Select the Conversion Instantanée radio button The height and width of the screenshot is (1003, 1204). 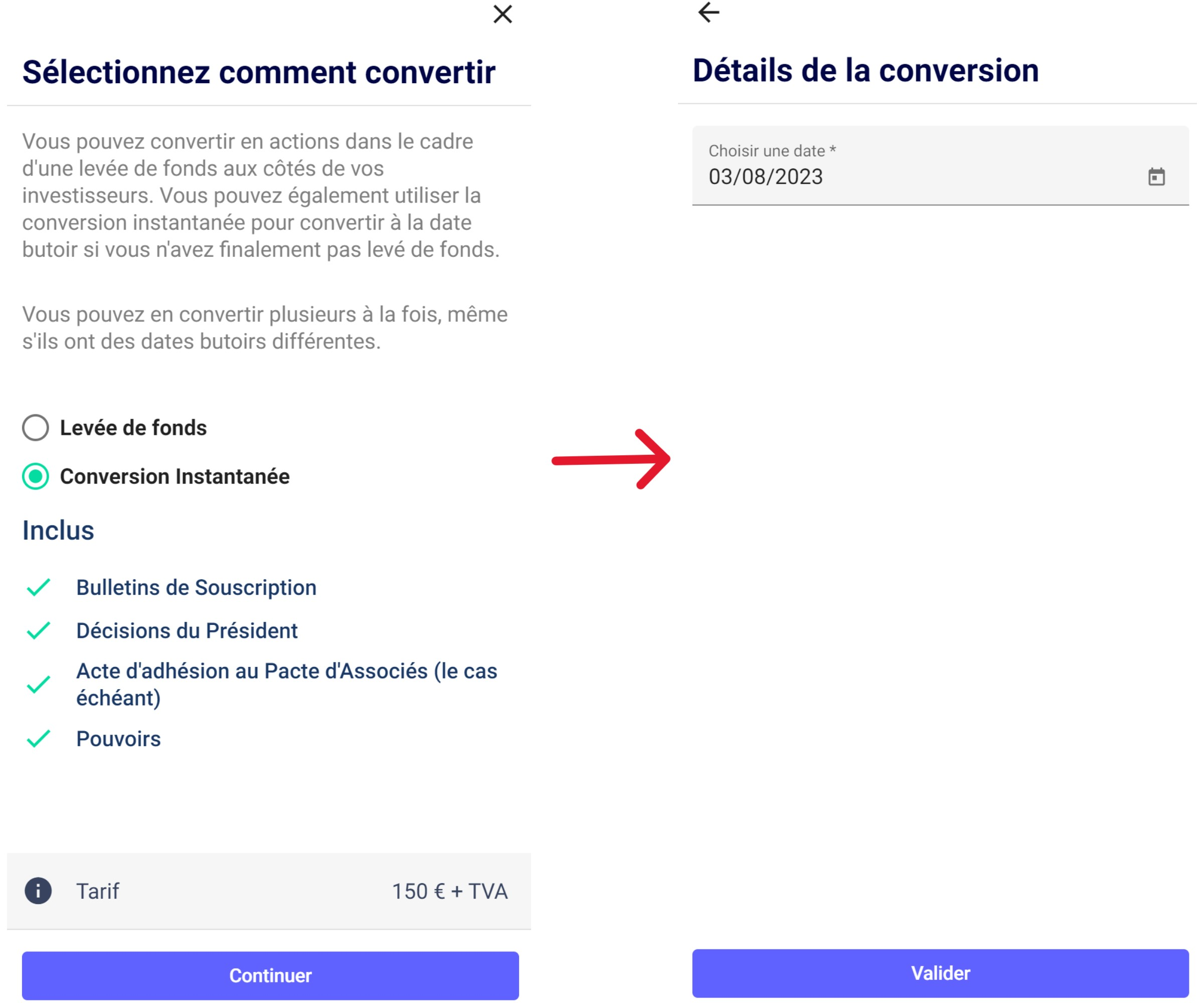36,476
